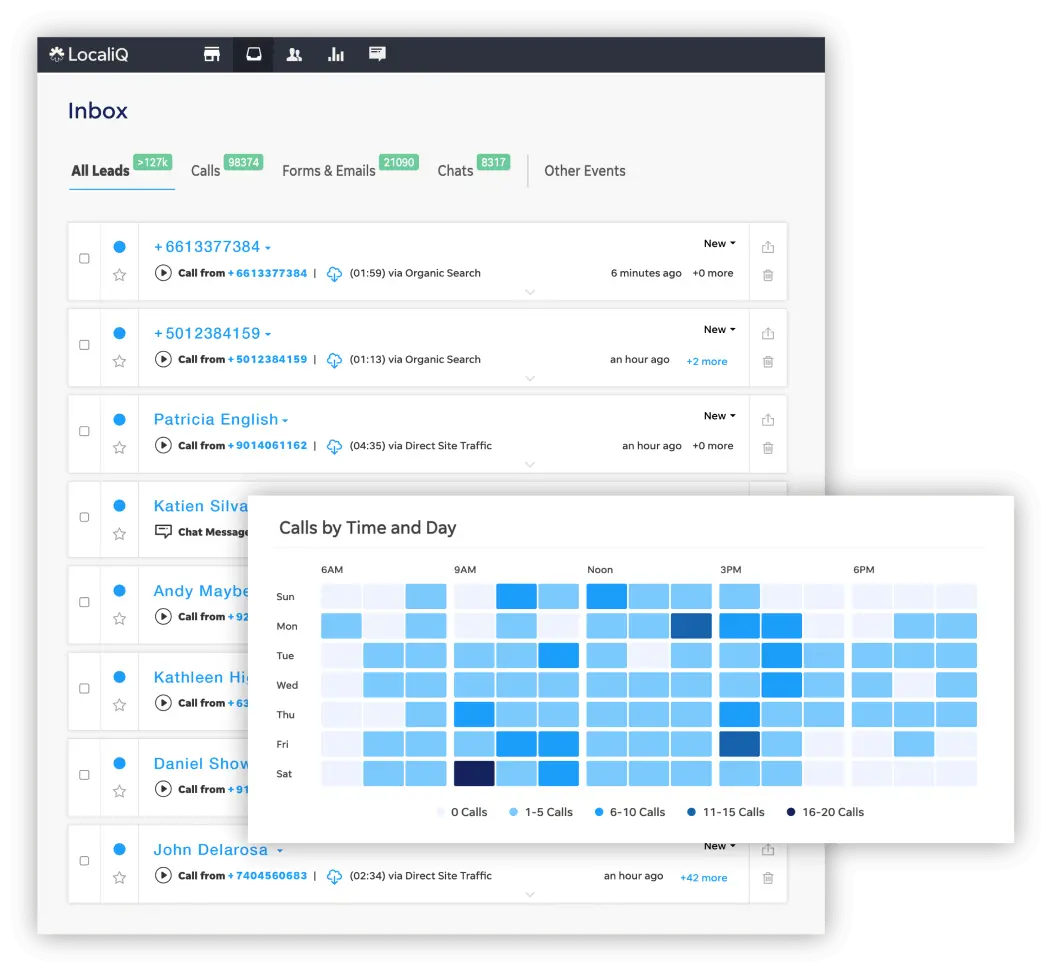Star the John Delarosa lead

(x=120, y=877)
